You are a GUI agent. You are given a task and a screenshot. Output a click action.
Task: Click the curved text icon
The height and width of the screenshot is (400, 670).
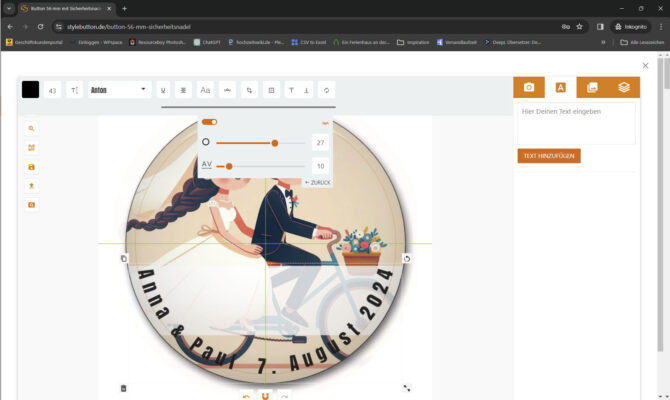[227, 90]
